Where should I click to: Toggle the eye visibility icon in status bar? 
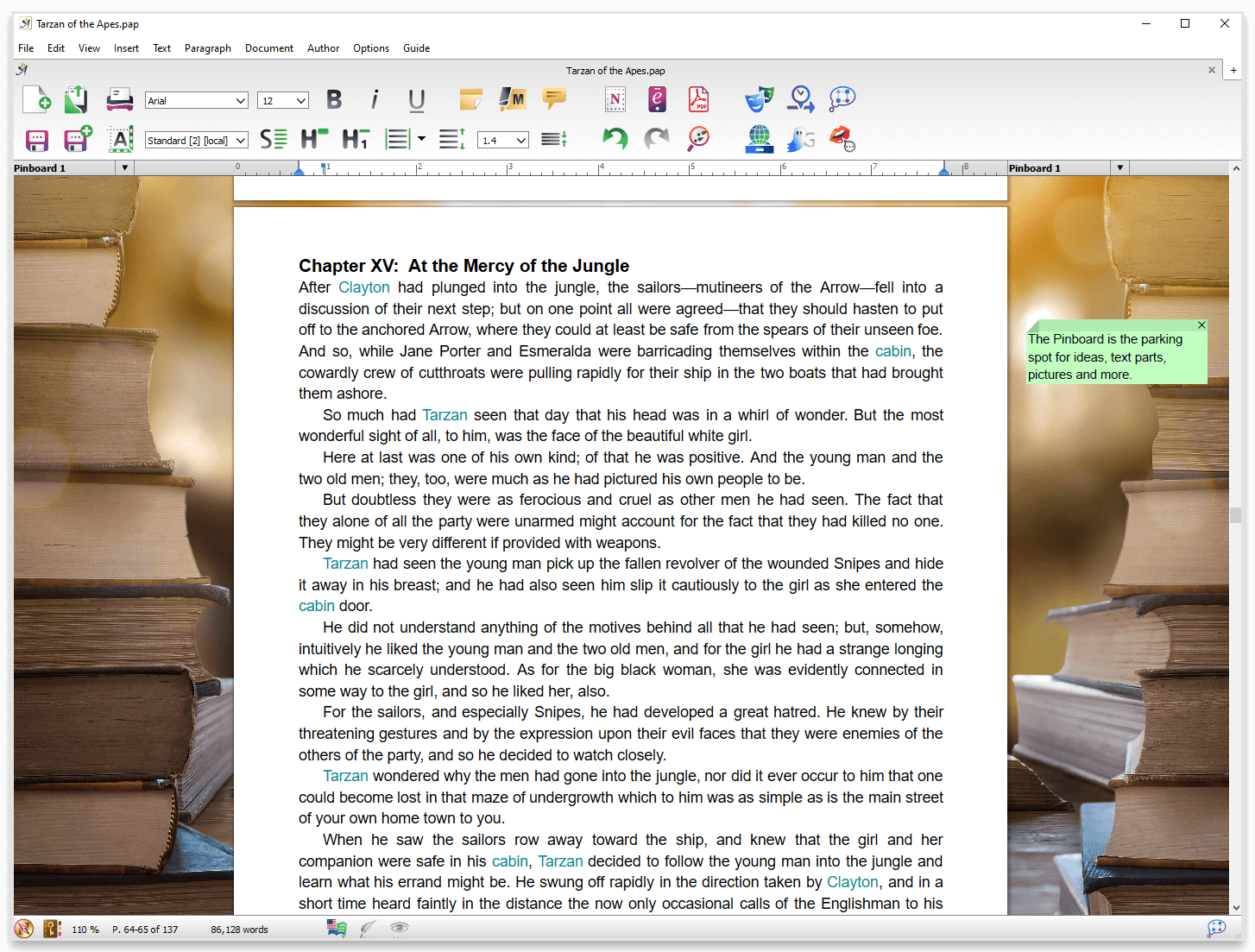tap(399, 929)
